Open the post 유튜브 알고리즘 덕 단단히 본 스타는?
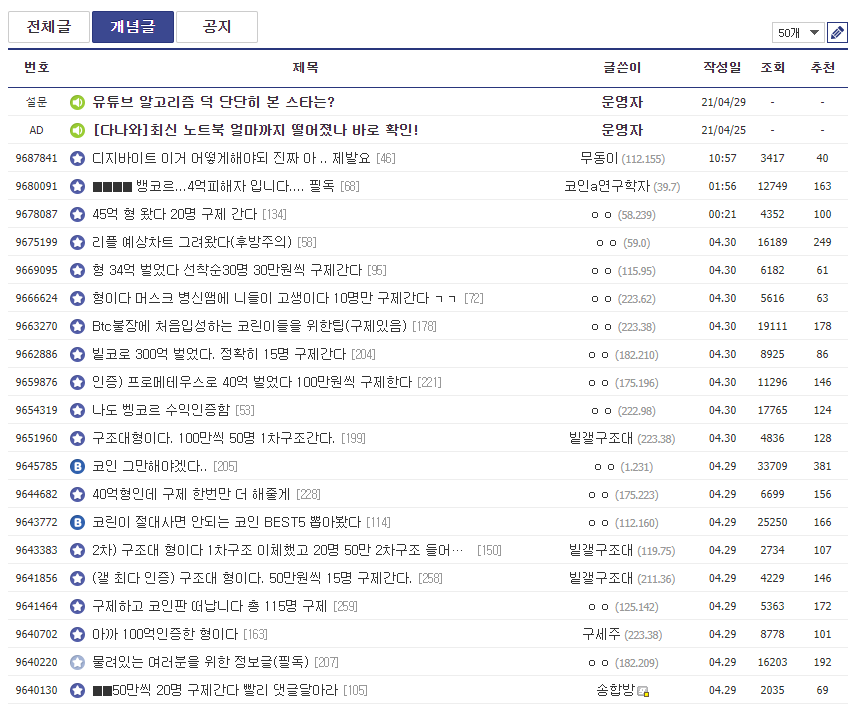 point(213,102)
